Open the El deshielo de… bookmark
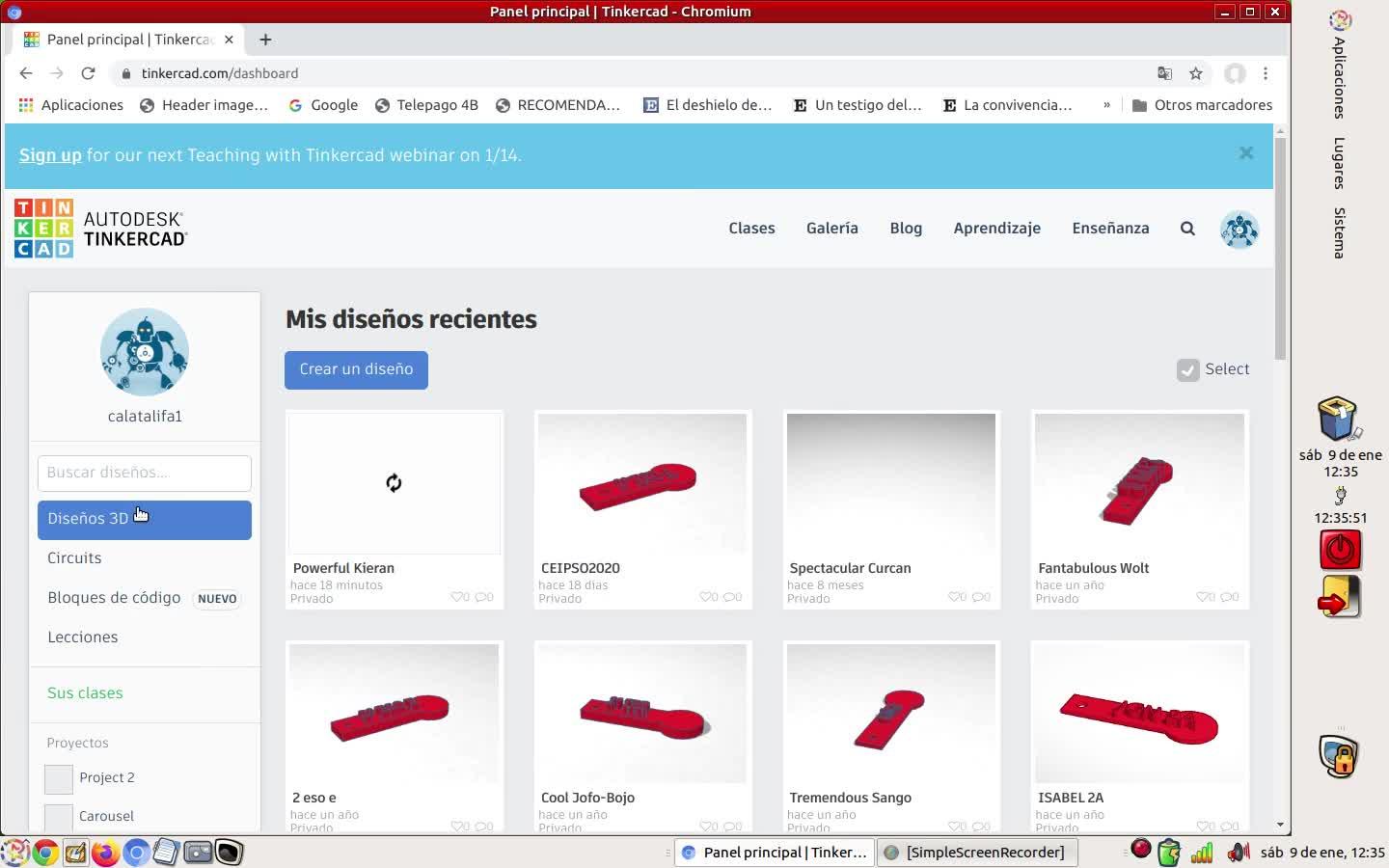Viewport: 1389px width, 868px height. pos(708,105)
